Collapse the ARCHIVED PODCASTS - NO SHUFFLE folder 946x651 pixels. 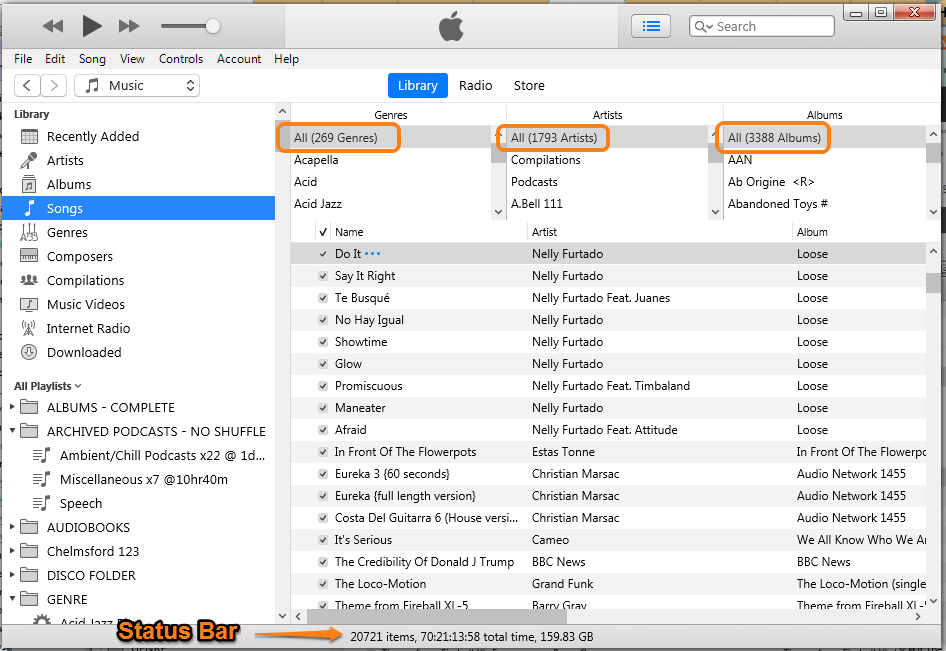(x=12, y=431)
